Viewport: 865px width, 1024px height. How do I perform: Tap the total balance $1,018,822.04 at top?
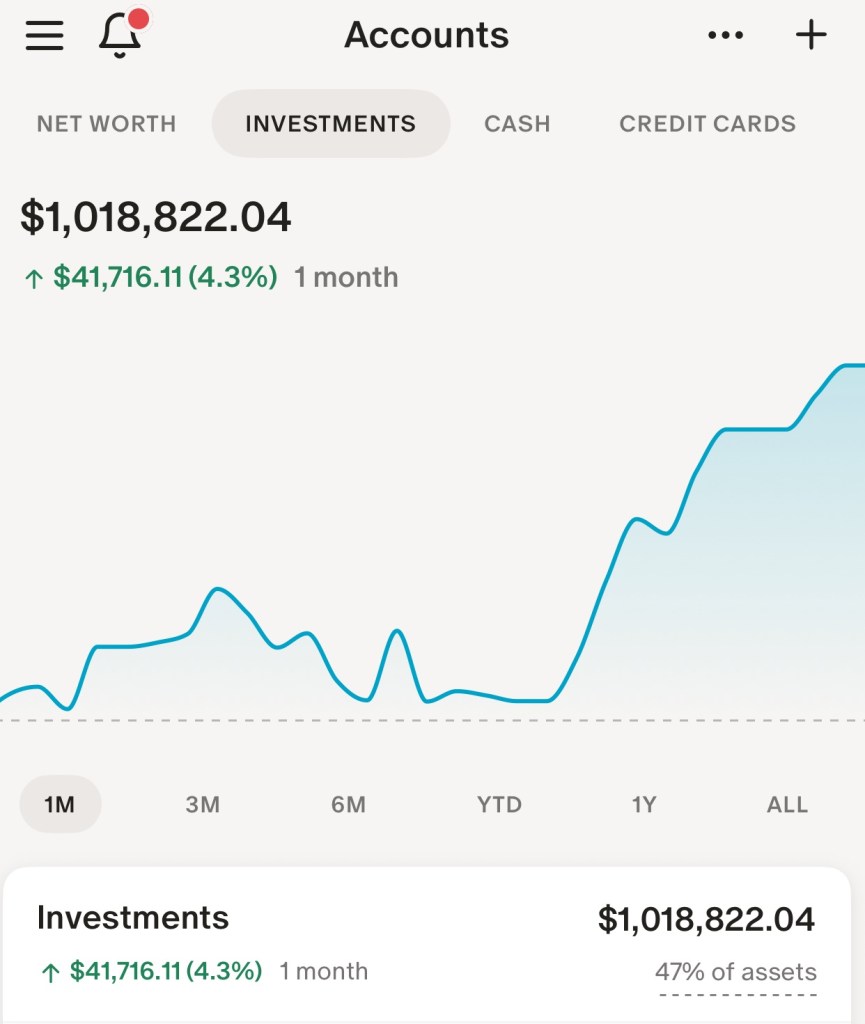pyautogui.click(x=156, y=217)
